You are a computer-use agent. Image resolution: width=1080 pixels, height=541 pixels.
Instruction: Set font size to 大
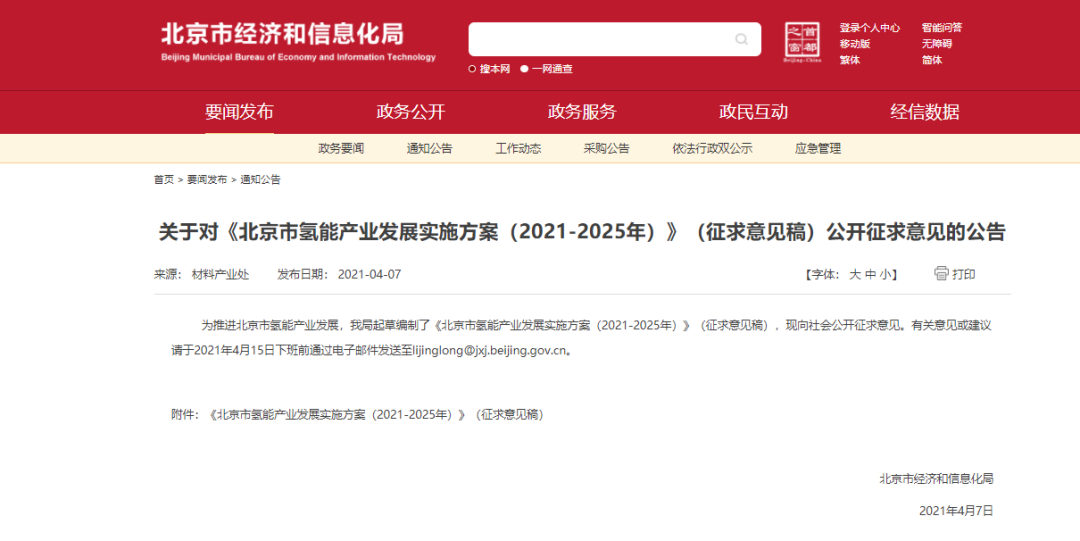855,274
